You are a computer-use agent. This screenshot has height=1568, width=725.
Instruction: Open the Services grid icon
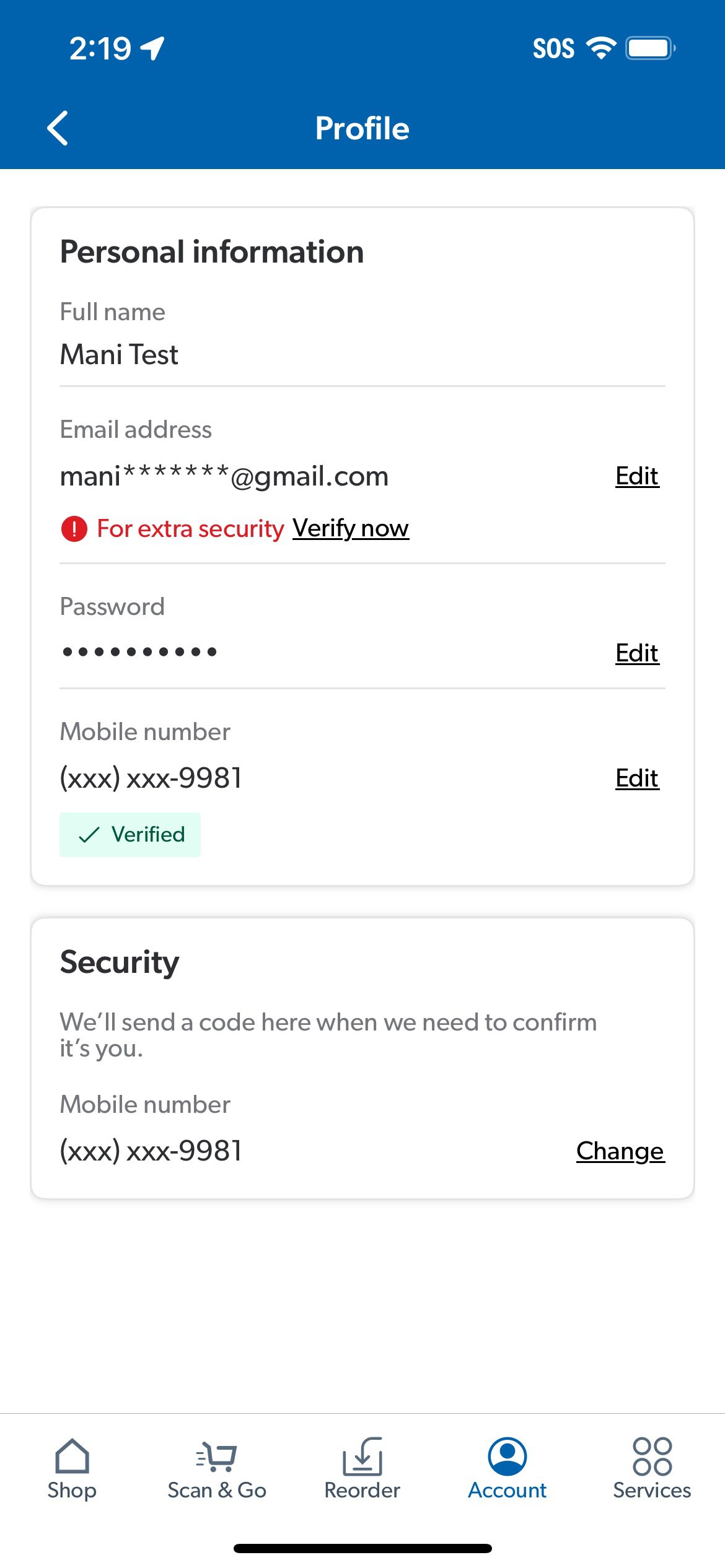point(652,1456)
